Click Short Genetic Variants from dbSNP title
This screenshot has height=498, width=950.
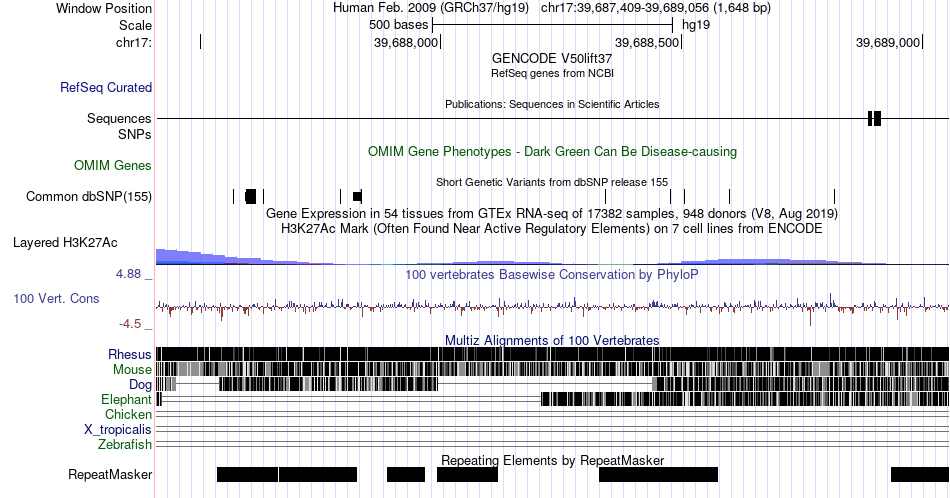click(x=552, y=182)
